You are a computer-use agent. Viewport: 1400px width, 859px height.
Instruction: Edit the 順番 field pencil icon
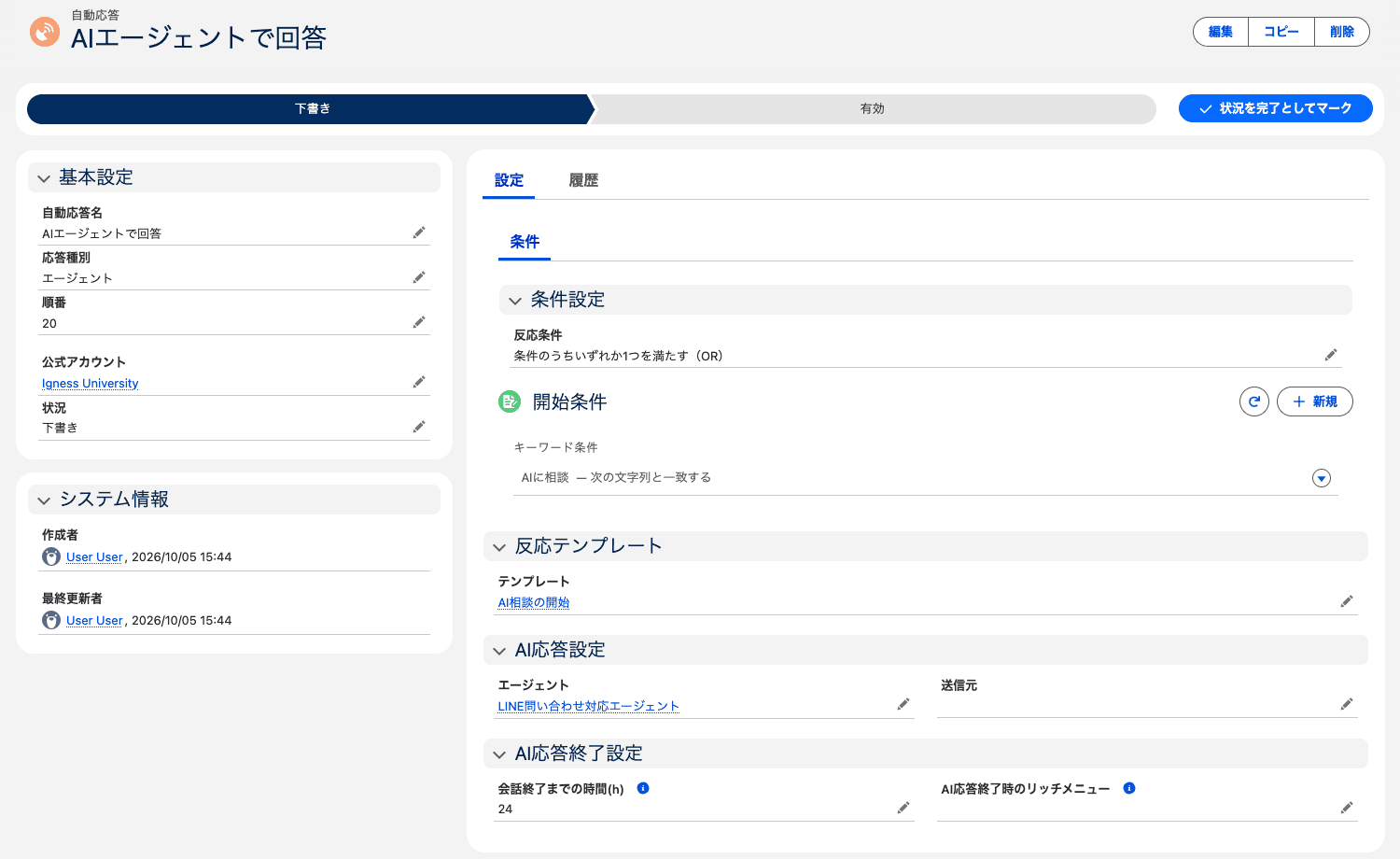click(419, 322)
